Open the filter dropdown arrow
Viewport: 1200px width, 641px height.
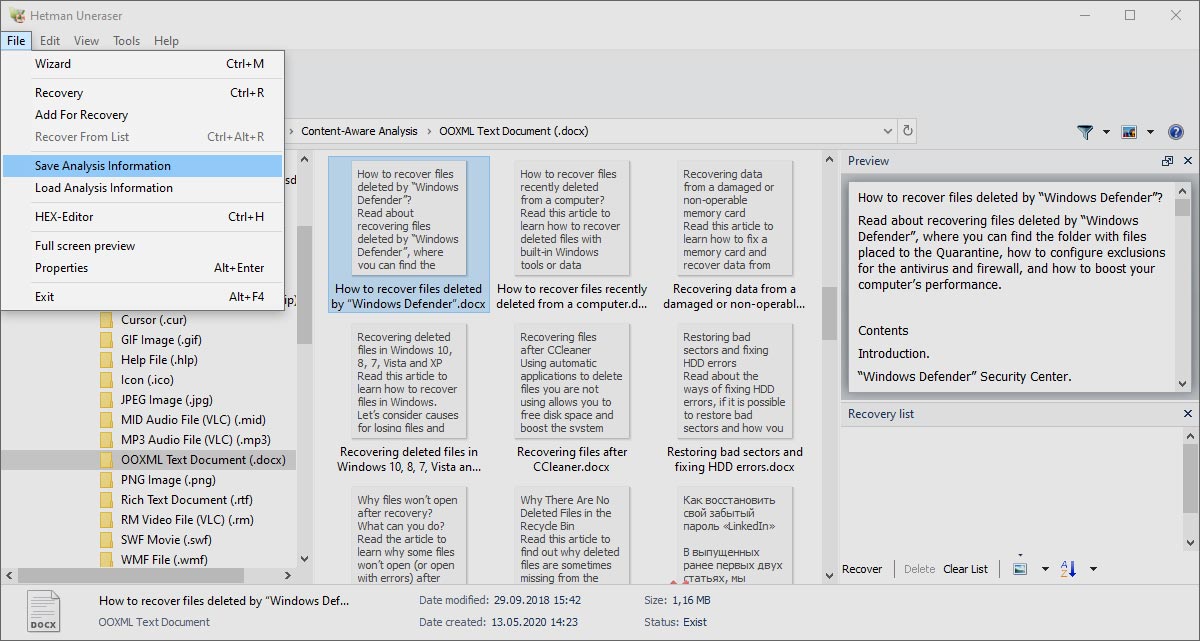click(x=1106, y=132)
